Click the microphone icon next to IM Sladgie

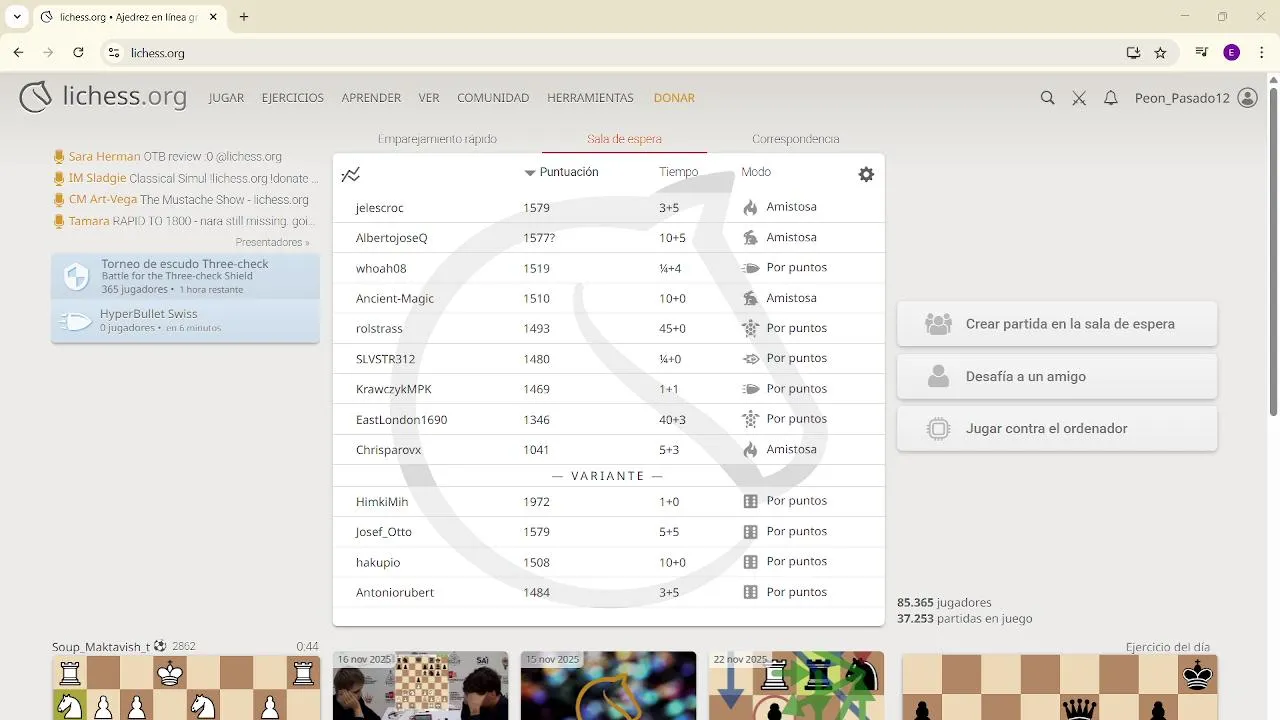pyautogui.click(x=59, y=178)
